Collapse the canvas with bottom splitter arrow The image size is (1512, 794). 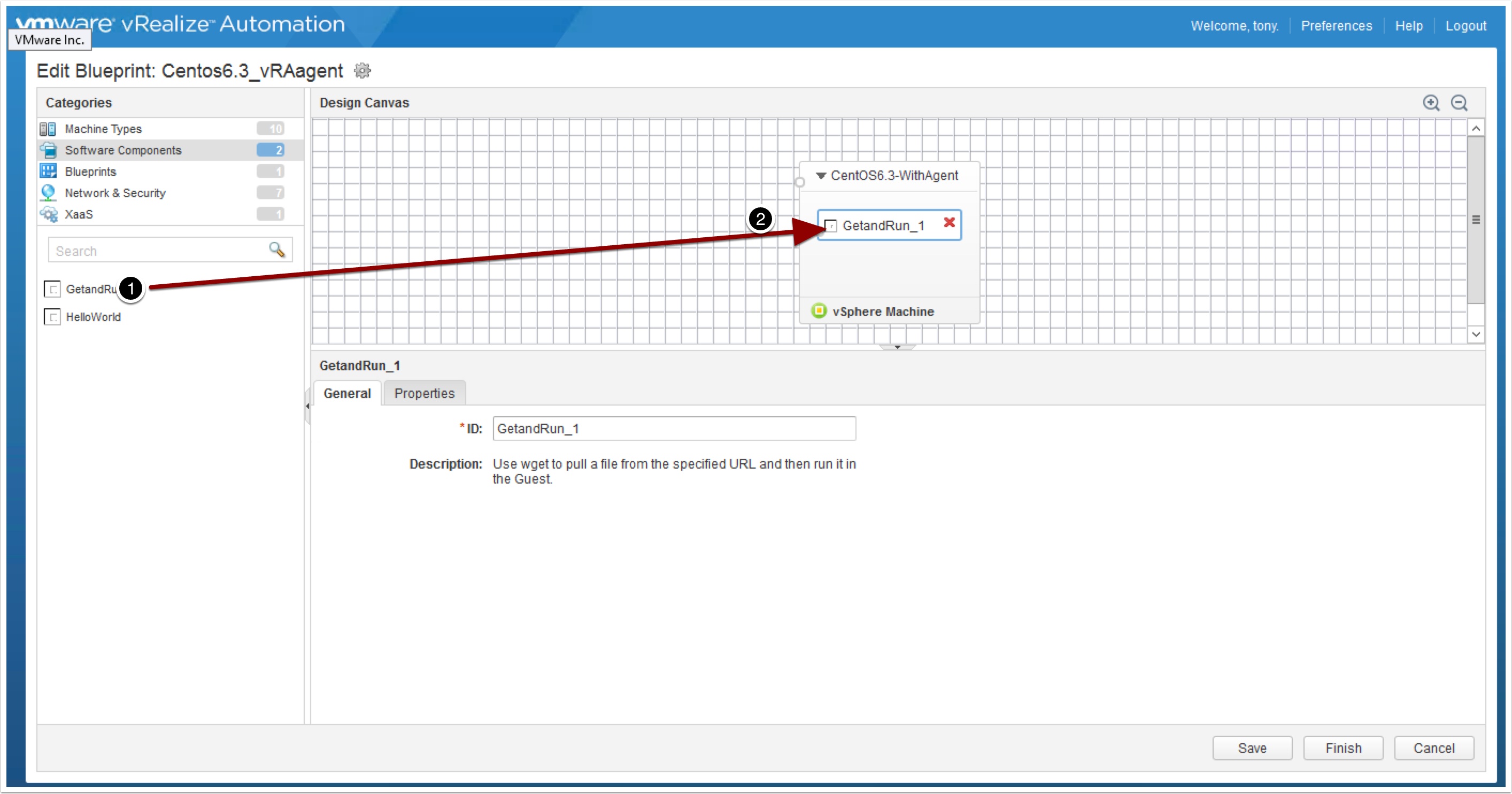pyautogui.click(x=897, y=347)
